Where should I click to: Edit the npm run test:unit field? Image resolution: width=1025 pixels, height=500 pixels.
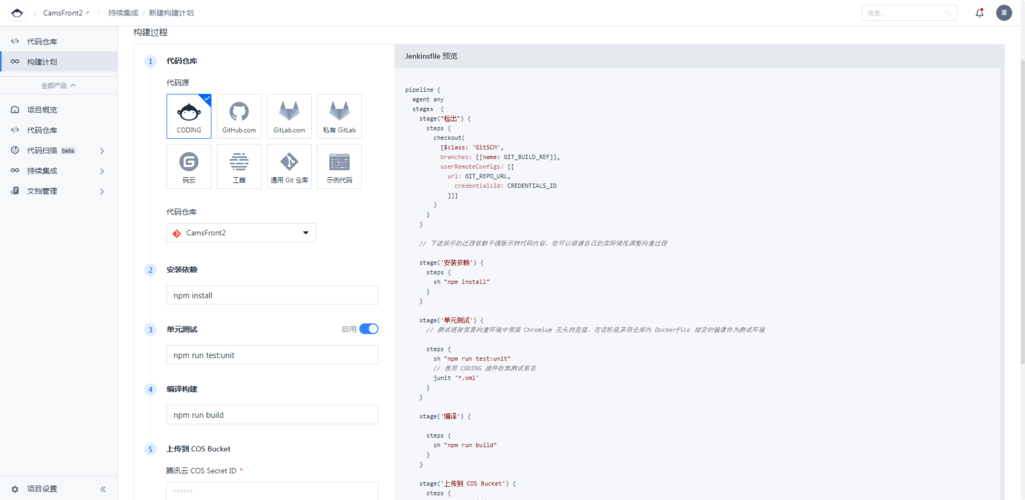pos(273,355)
